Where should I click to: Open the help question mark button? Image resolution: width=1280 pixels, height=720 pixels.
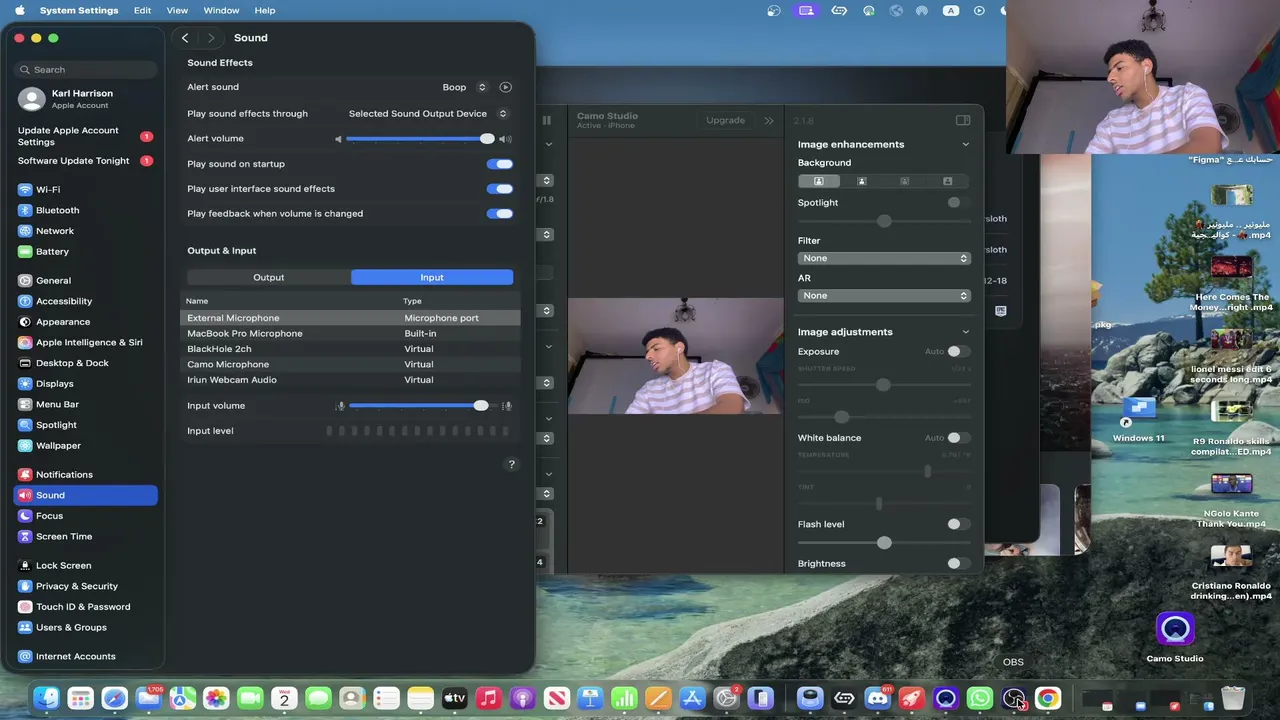(x=511, y=464)
